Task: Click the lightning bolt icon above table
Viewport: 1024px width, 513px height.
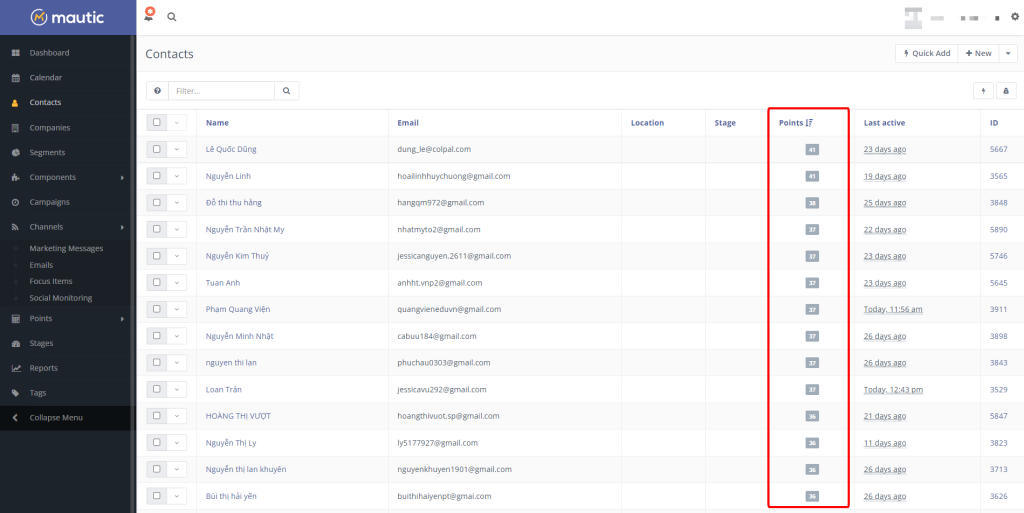Action: click(984, 91)
